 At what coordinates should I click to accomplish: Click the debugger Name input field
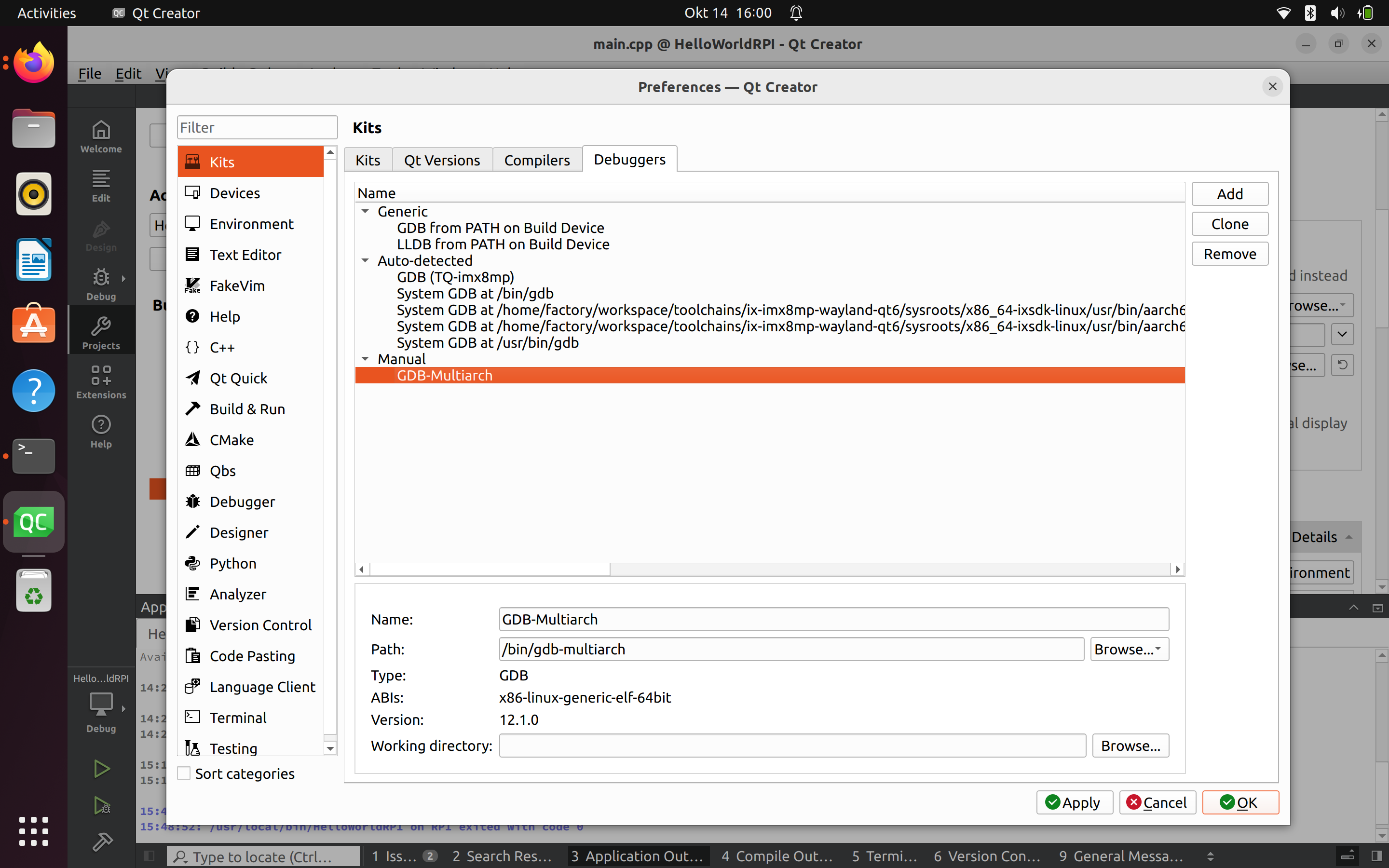tap(833, 620)
